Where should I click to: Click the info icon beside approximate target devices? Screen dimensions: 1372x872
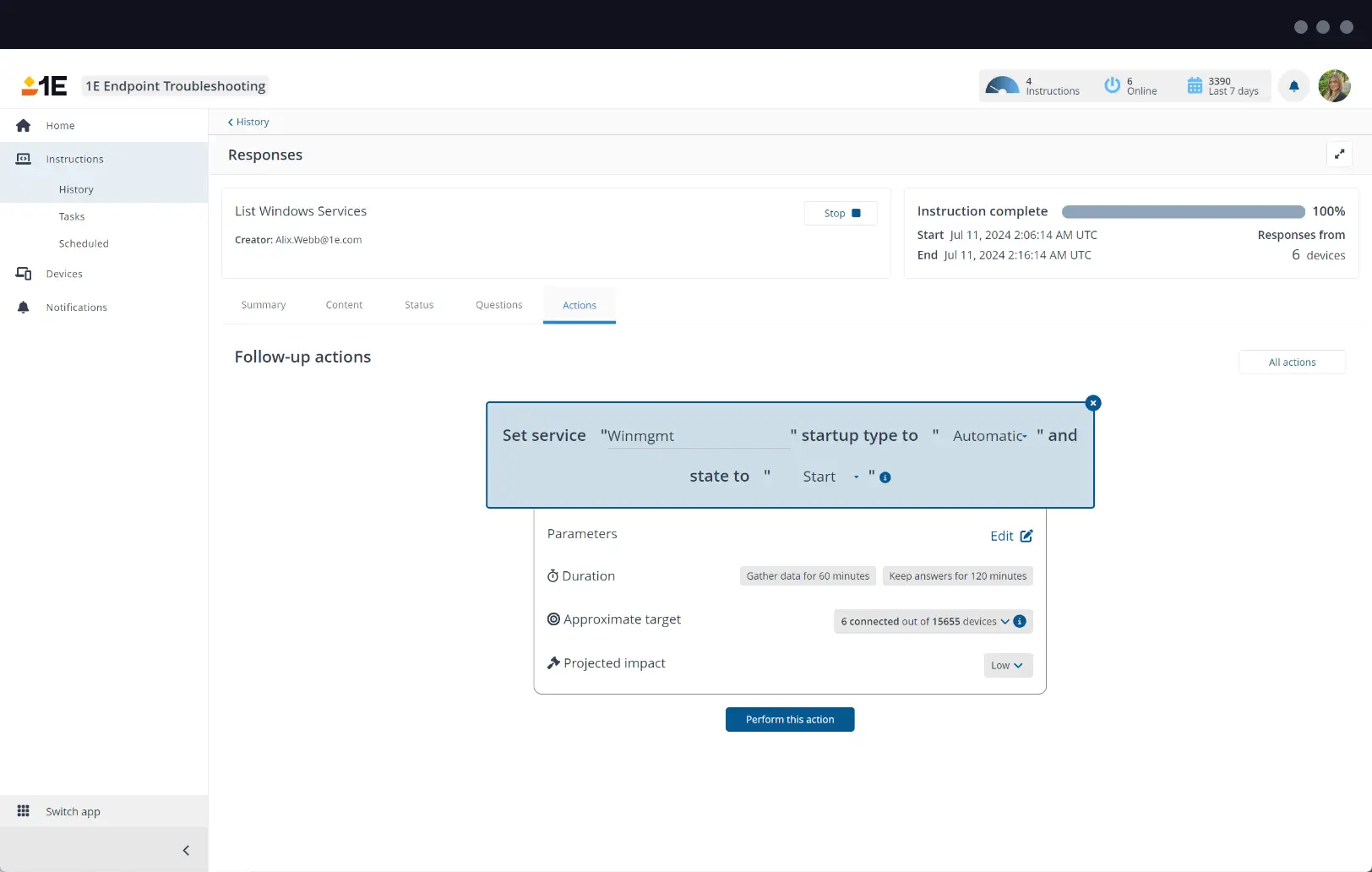point(1019,621)
